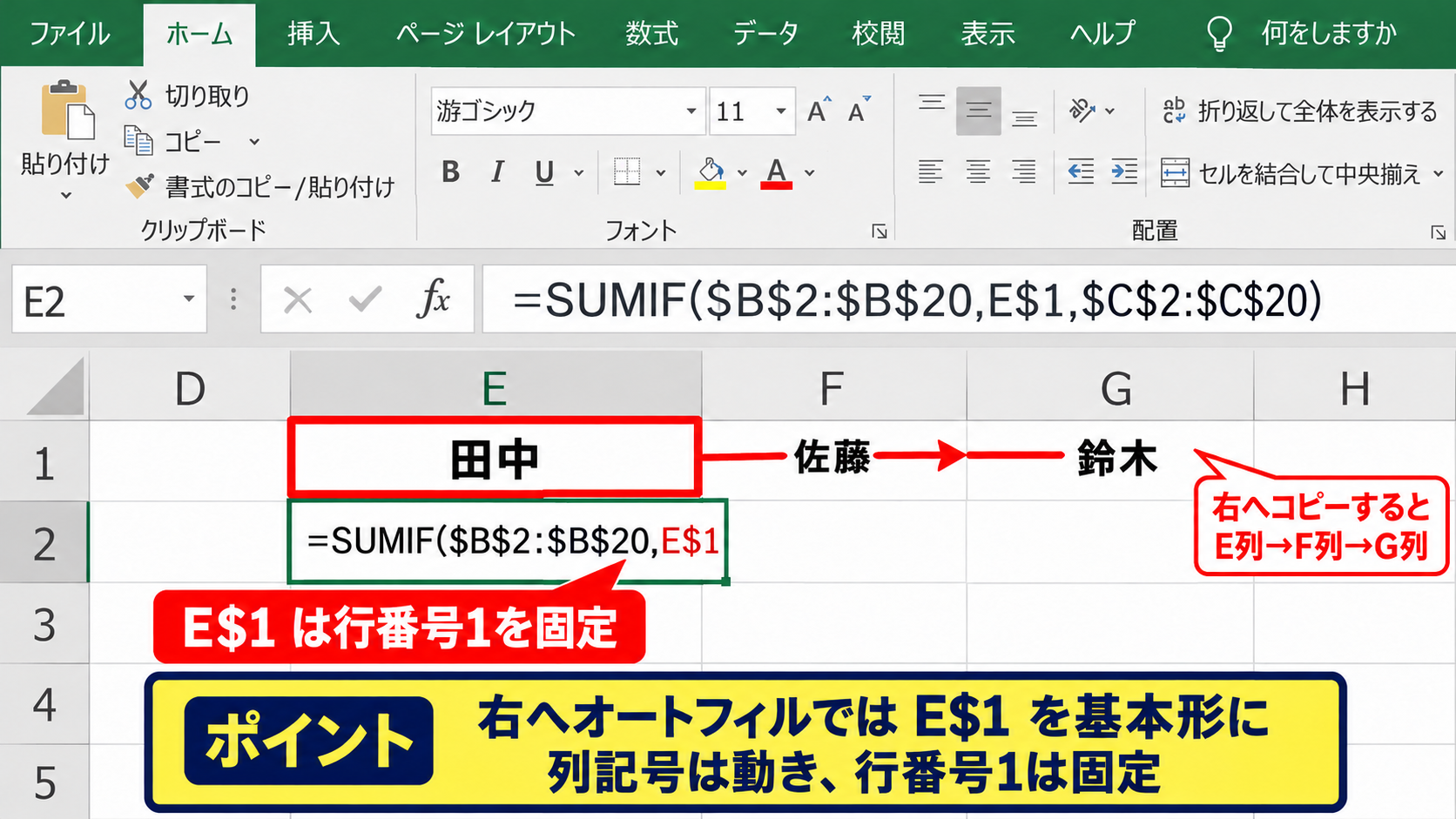This screenshot has width=1456, height=819.
Task: Toggle bottom vertical alignment
Action: coord(1025,117)
